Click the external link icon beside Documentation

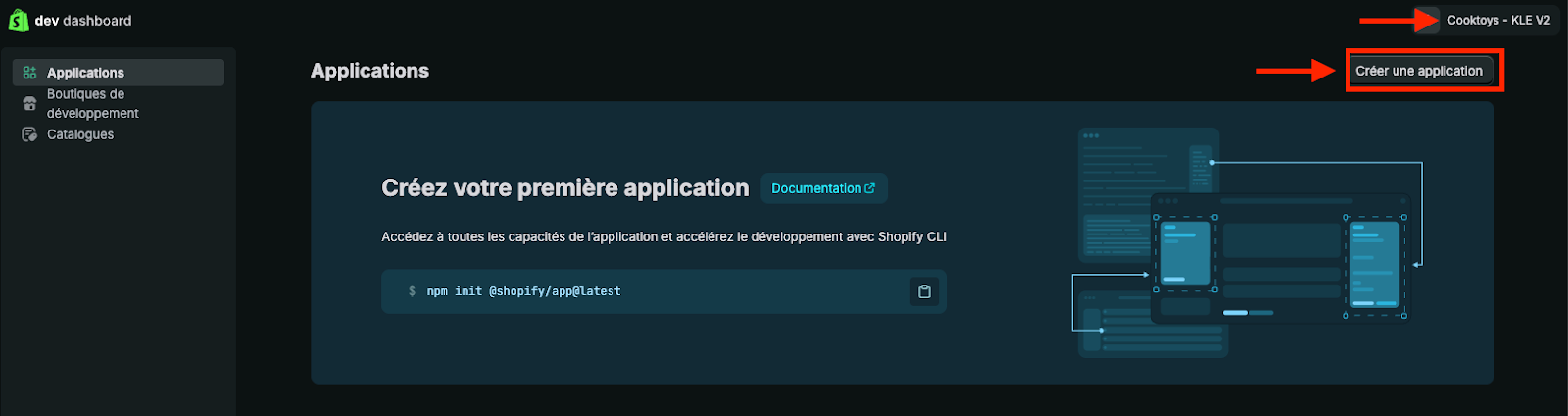point(869,188)
